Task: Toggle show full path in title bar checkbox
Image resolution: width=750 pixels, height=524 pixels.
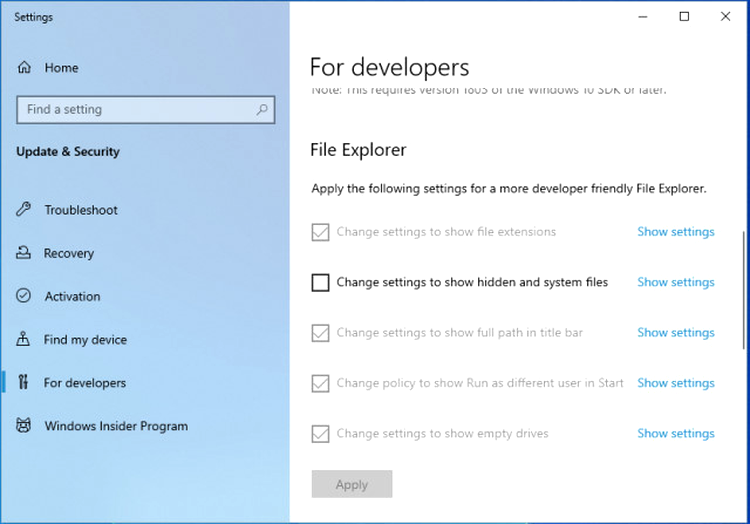Action: pos(320,333)
